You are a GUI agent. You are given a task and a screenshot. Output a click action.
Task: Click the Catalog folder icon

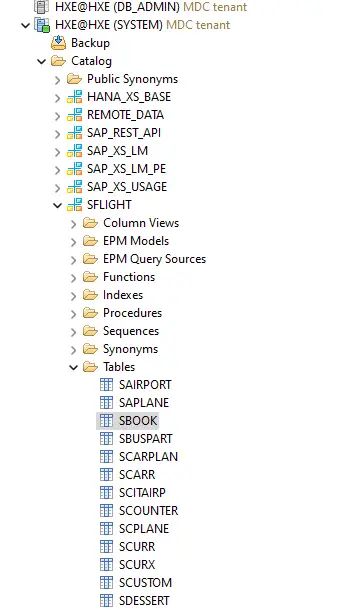coord(58,61)
